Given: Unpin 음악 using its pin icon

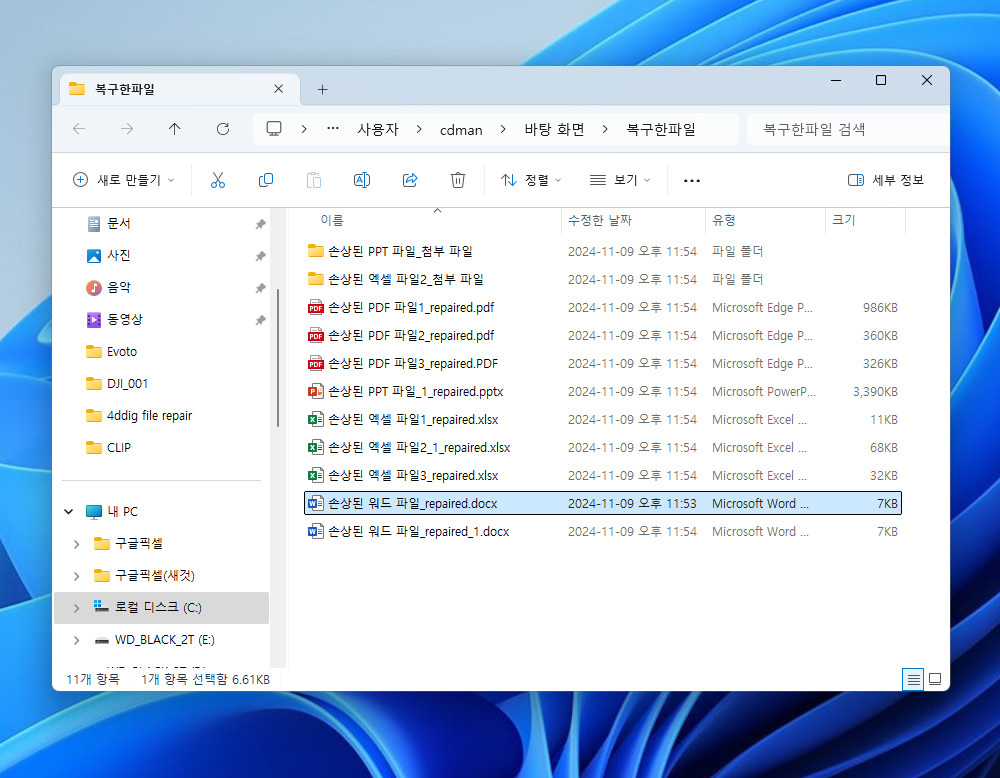Looking at the screenshot, I should pyautogui.click(x=260, y=288).
